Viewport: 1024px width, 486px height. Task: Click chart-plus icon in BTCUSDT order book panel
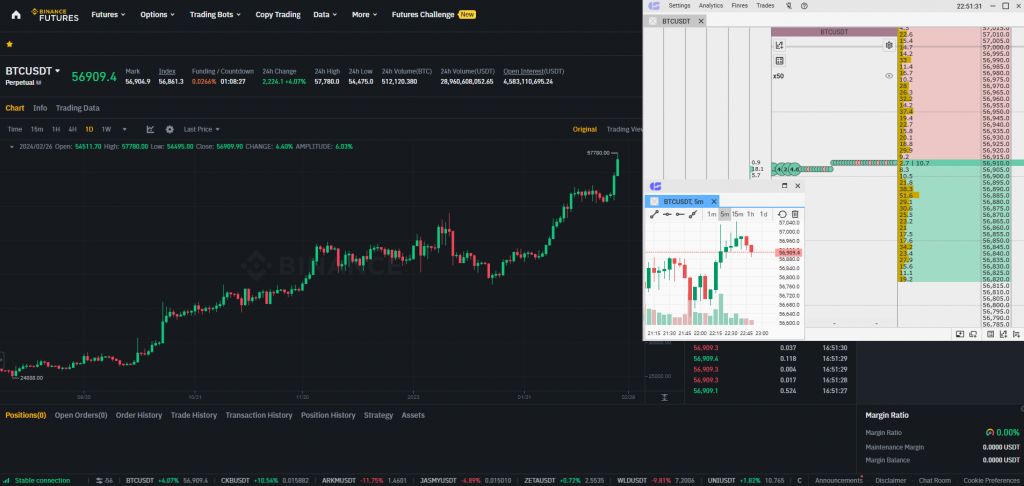(x=779, y=45)
